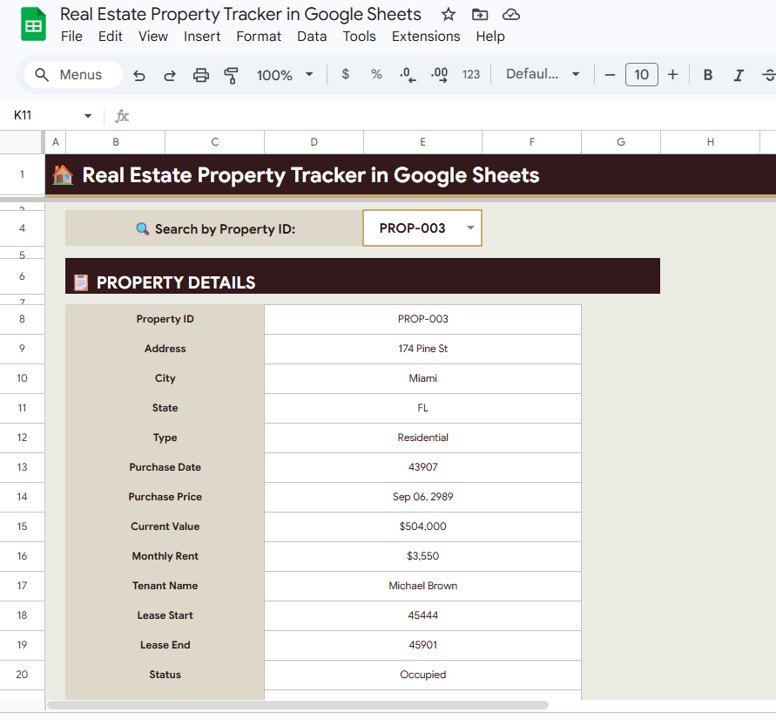Open the Name box dropdown arrow
The height and width of the screenshot is (720, 776).
click(88, 116)
